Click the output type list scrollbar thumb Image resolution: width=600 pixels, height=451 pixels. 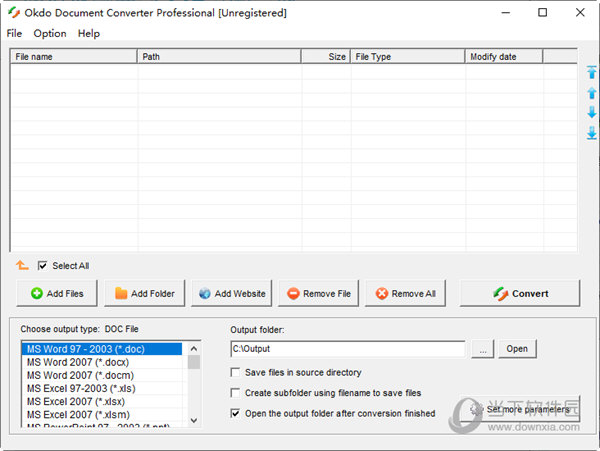[194, 362]
